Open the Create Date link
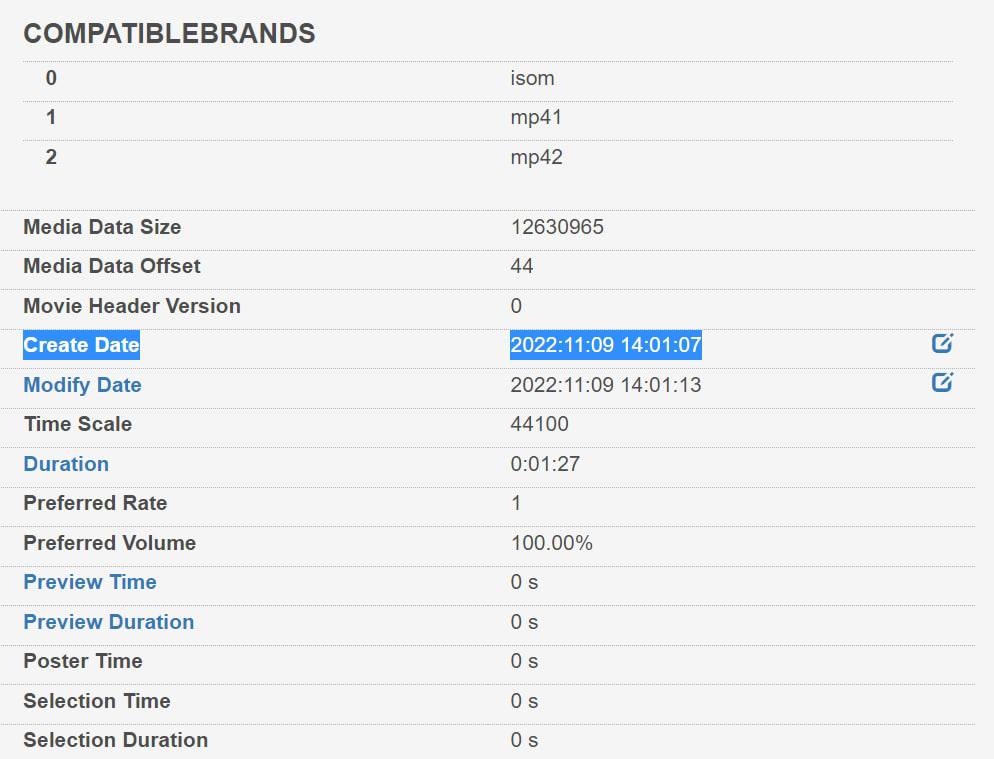994x759 pixels. click(x=81, y=346)
